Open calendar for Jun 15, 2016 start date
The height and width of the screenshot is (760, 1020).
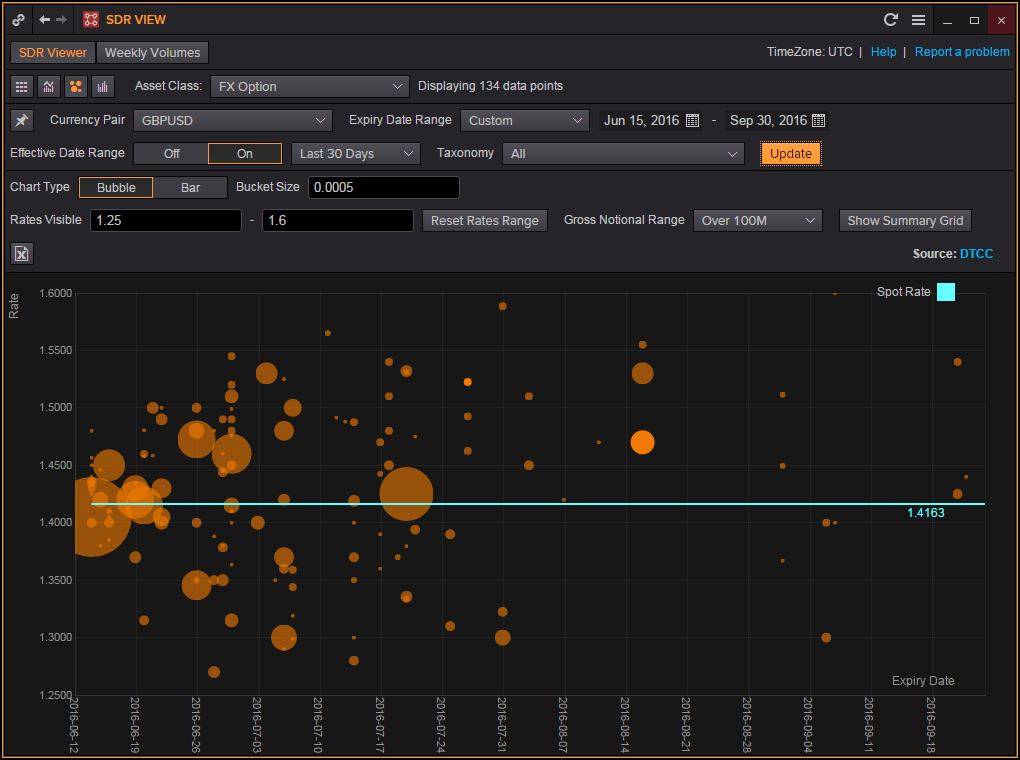(x=692, y=121)
